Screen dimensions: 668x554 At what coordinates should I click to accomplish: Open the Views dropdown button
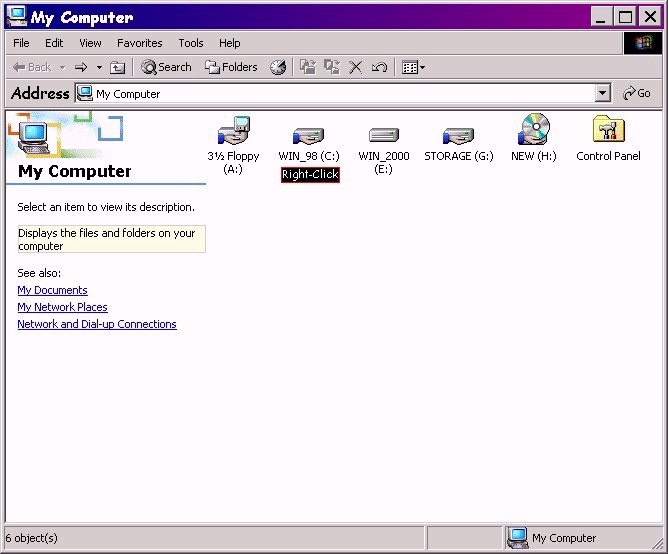click(x=413, y=67)
